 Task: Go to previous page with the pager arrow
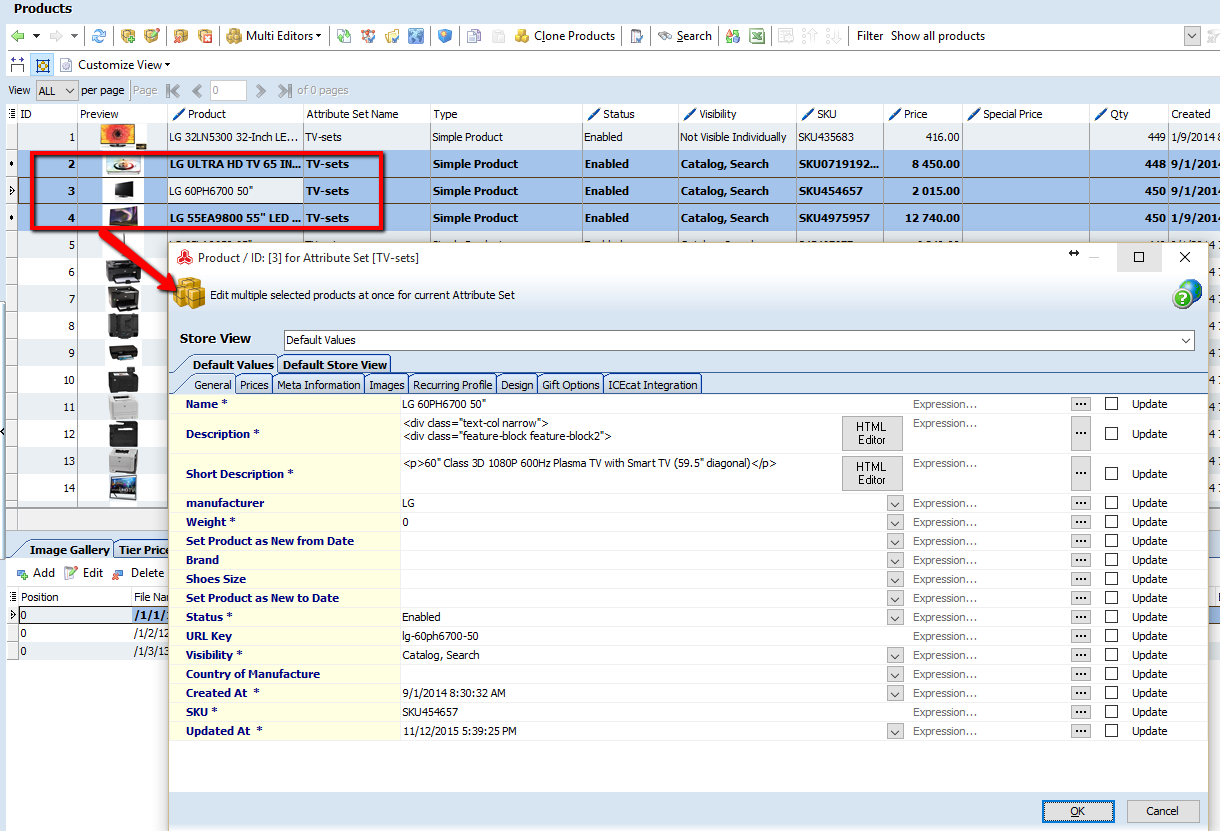coord(197,90)
